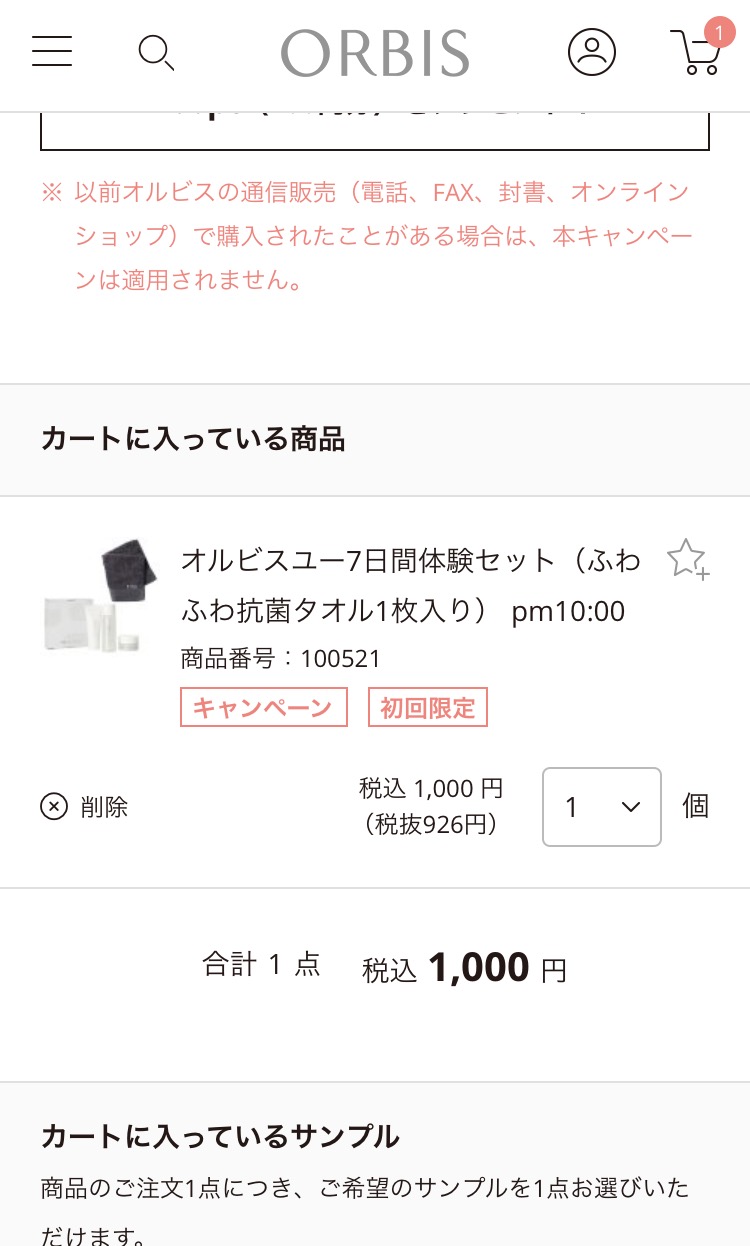Open the account profile icon
The width and height of the screenshot is (750, 1246).
point(592,52)
